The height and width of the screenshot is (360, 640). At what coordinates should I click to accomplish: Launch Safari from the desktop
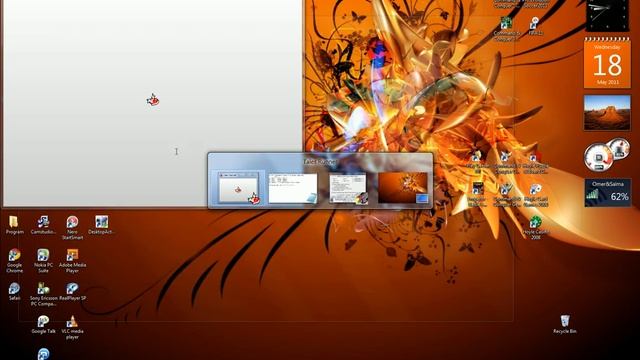(14, 291)
